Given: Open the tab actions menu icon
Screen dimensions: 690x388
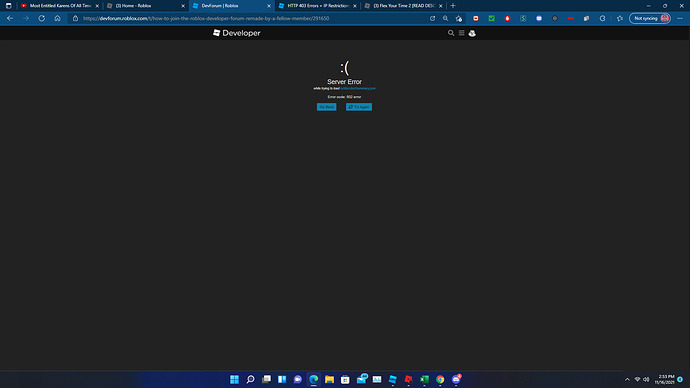Looking at the screenshot, I should (x=8, y=6).
